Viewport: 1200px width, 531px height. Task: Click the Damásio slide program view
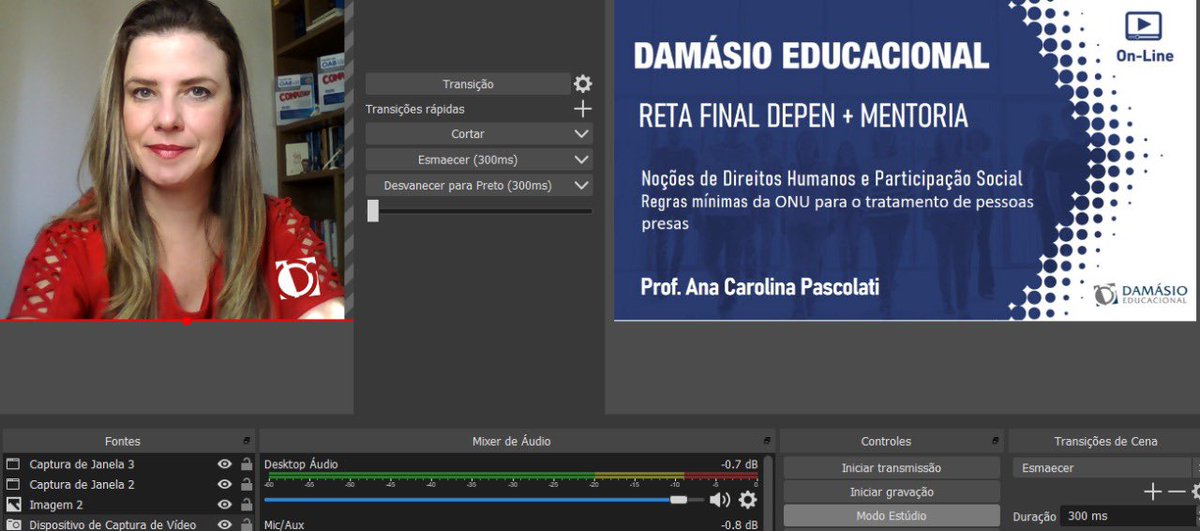[904, 160]
